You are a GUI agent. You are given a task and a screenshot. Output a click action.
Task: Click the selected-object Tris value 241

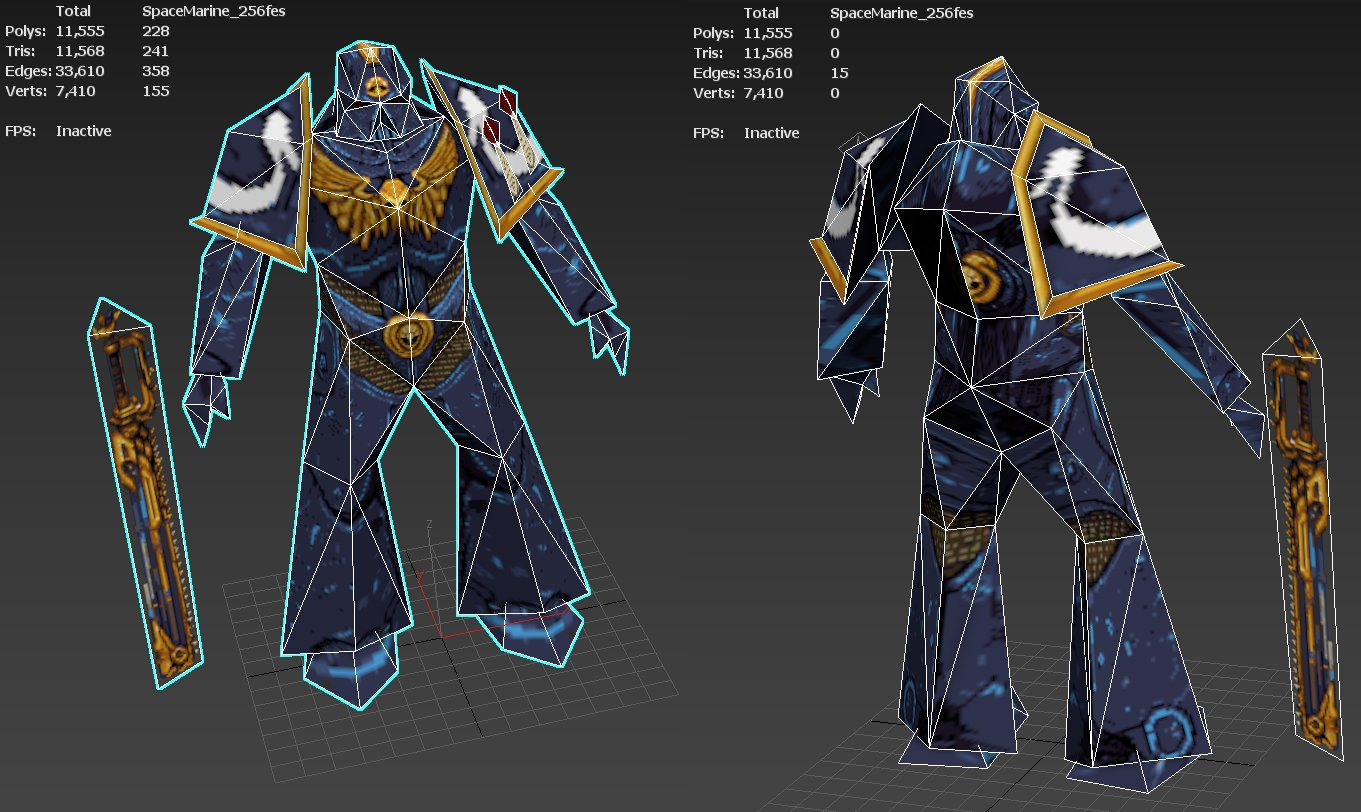click(x=156, y=51)
